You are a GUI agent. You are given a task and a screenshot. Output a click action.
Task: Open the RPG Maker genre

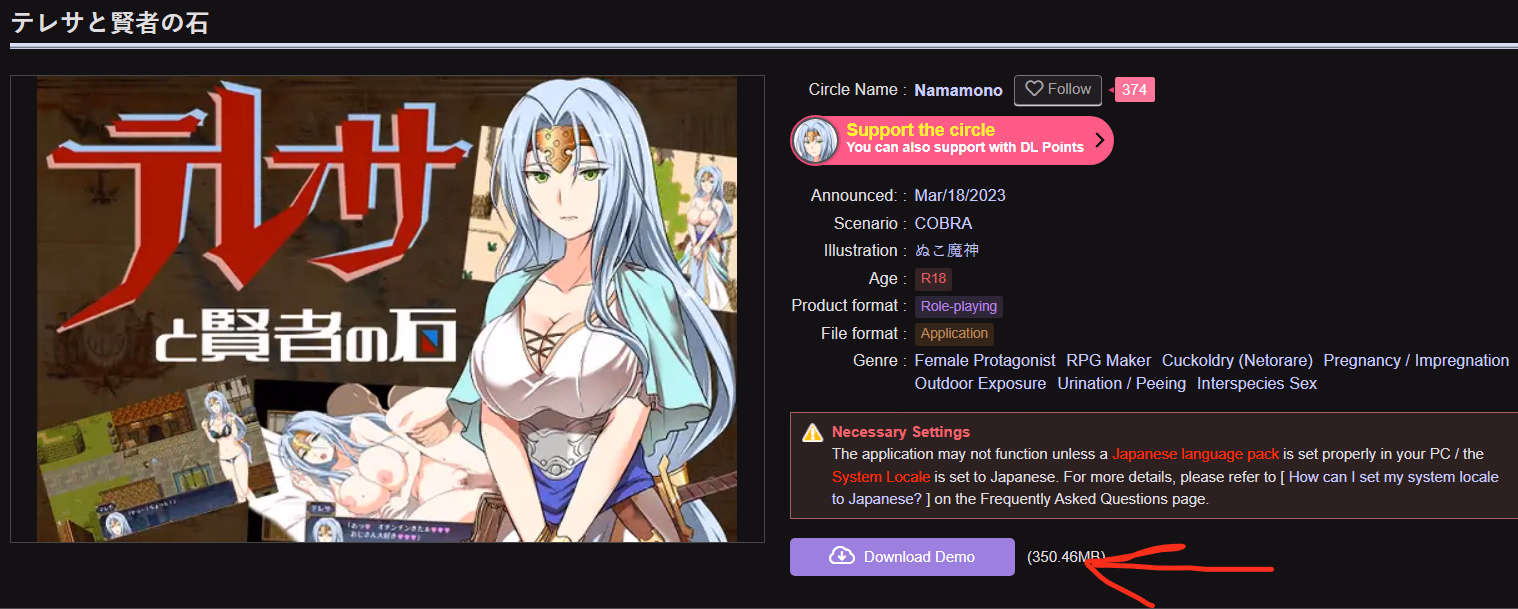[1109, 360]
